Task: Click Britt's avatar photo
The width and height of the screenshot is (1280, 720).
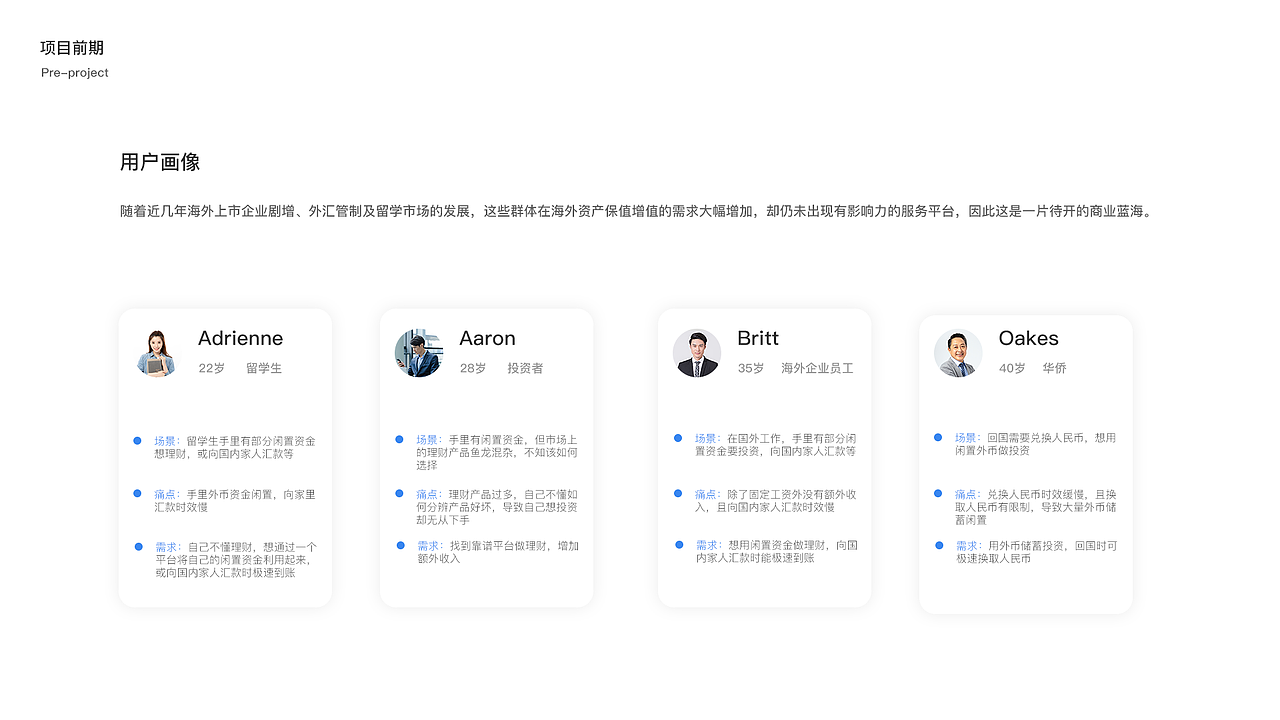Action: [x=697, y=353]
